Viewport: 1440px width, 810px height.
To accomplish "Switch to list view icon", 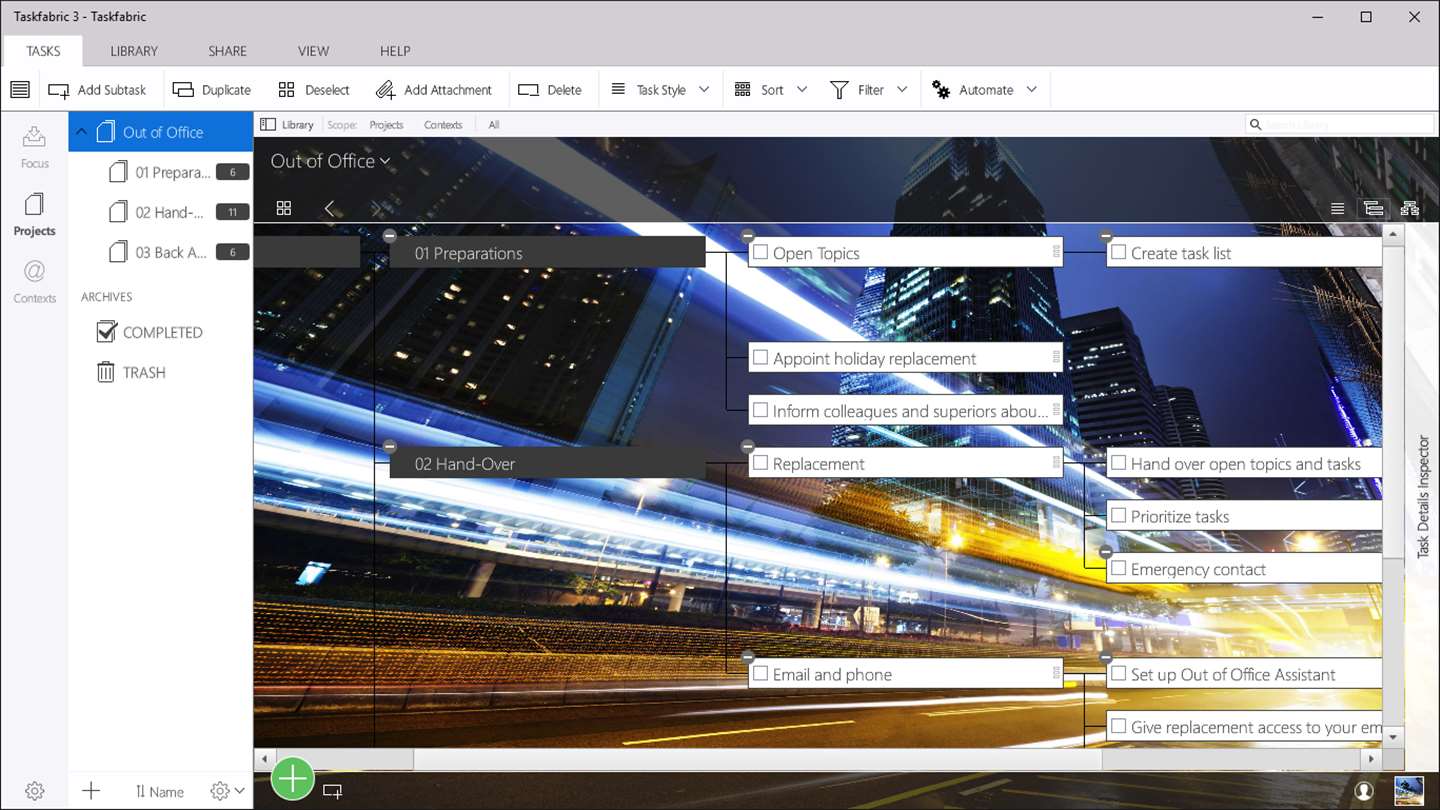I will click(x=1337, y=208).
